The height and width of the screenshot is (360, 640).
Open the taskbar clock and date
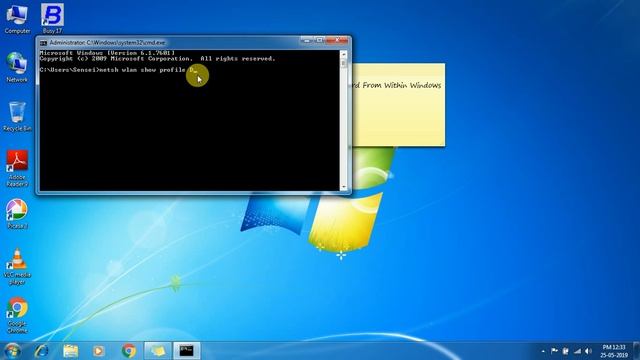pos(614,351)
